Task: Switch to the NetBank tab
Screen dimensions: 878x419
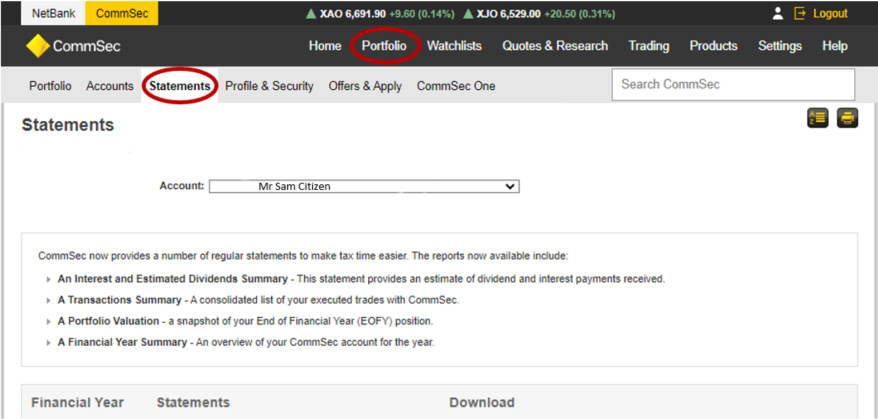Action: (x=53, y=14)
